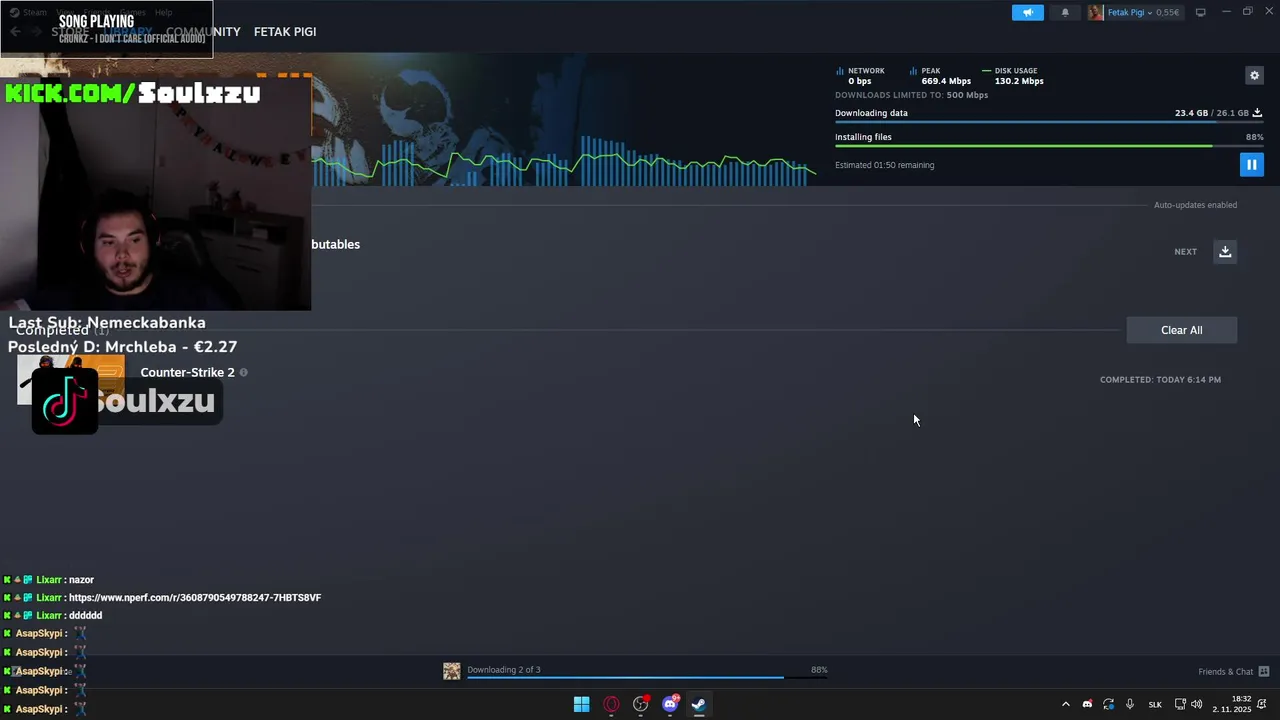Screen dimensions: 1280x720
Task: Click the microphone tray icon
Action: (1130, 704)
